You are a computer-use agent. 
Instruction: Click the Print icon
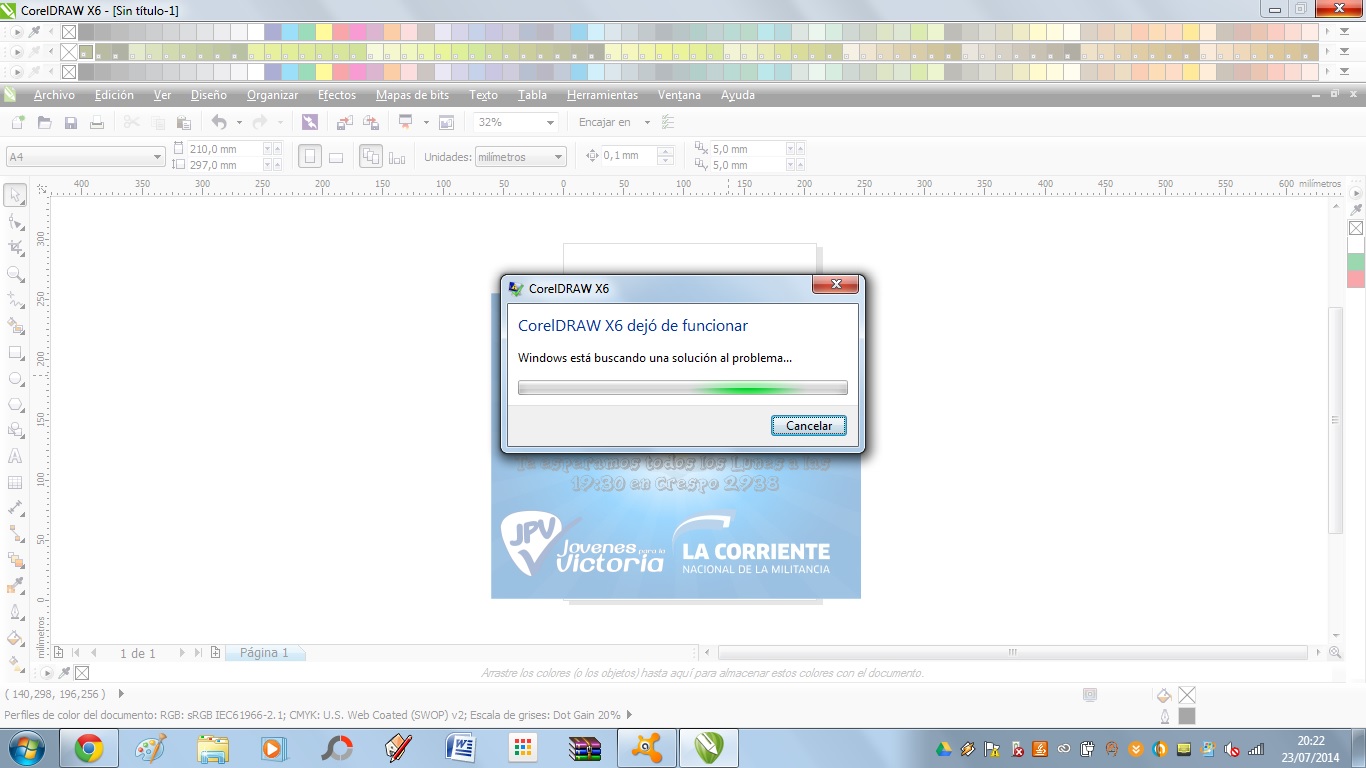tap(97, 122)
